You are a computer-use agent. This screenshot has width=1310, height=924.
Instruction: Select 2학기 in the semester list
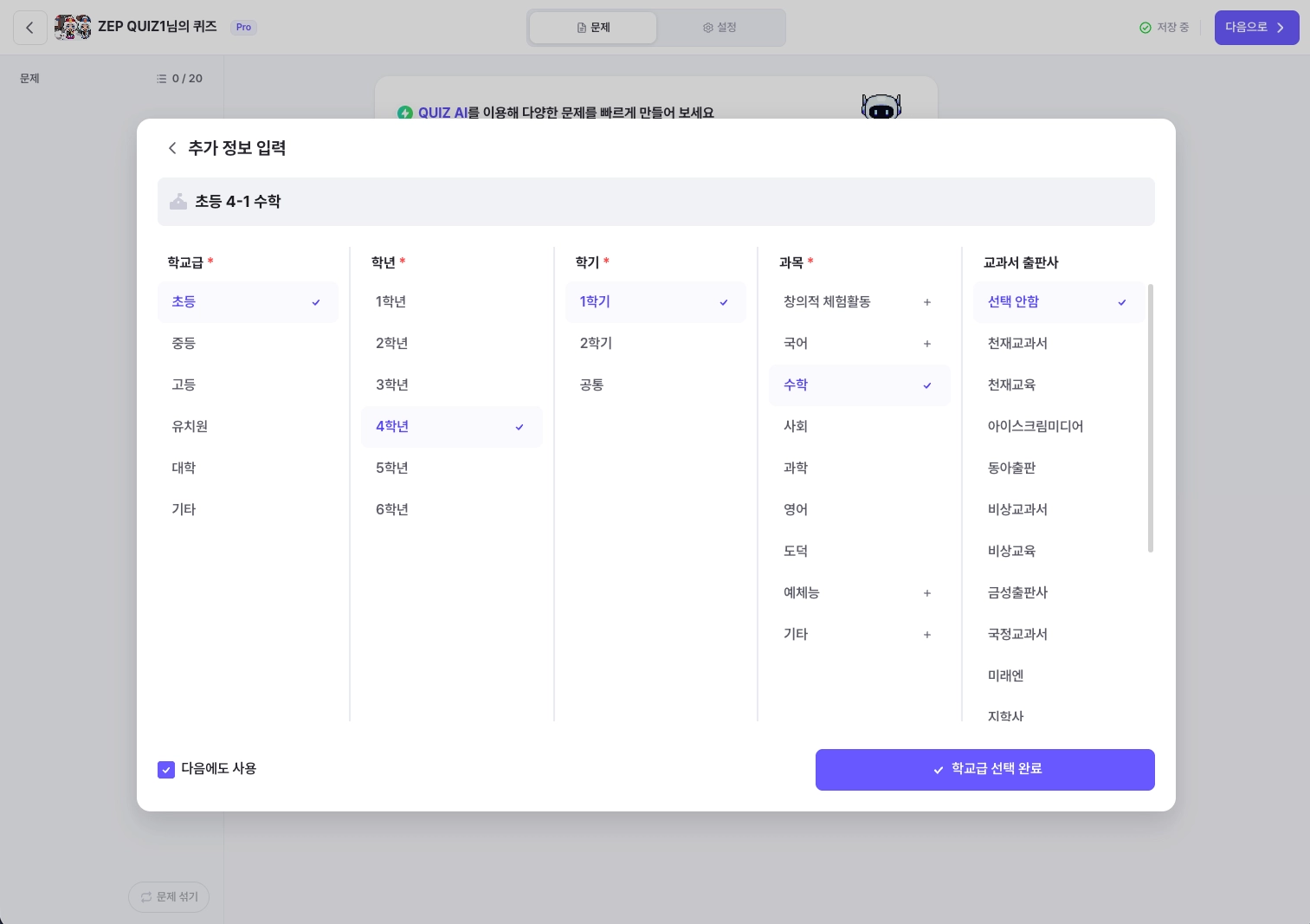[655, 344]
